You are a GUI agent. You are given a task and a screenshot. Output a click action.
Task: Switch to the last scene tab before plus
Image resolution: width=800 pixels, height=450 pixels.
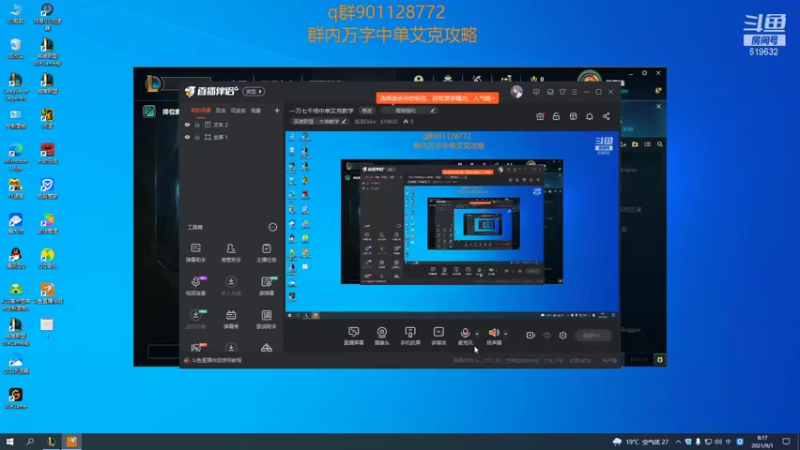click(256, 110)
